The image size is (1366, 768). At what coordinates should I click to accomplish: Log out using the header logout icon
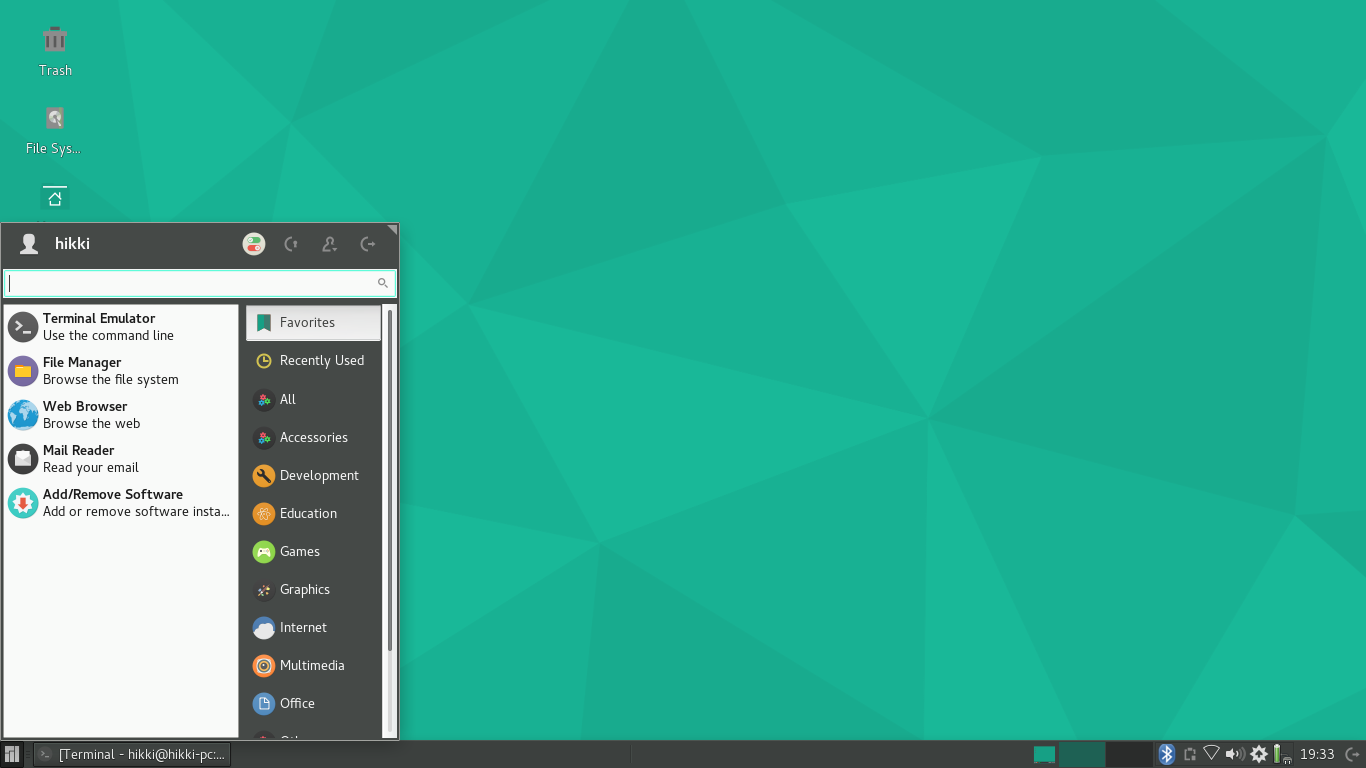click(x=367, y=243)
